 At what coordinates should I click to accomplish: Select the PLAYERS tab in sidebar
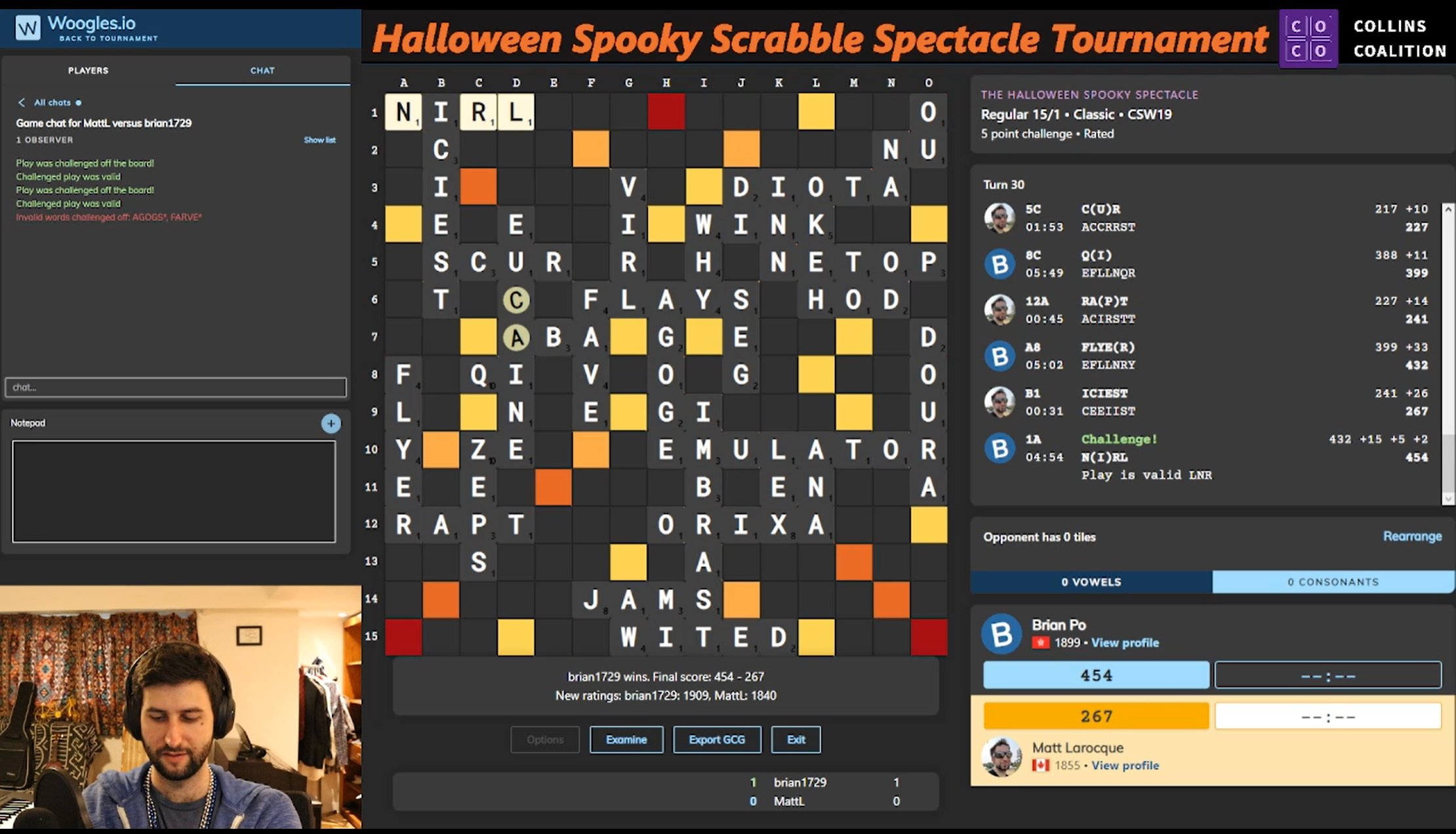tap(88, 69)
